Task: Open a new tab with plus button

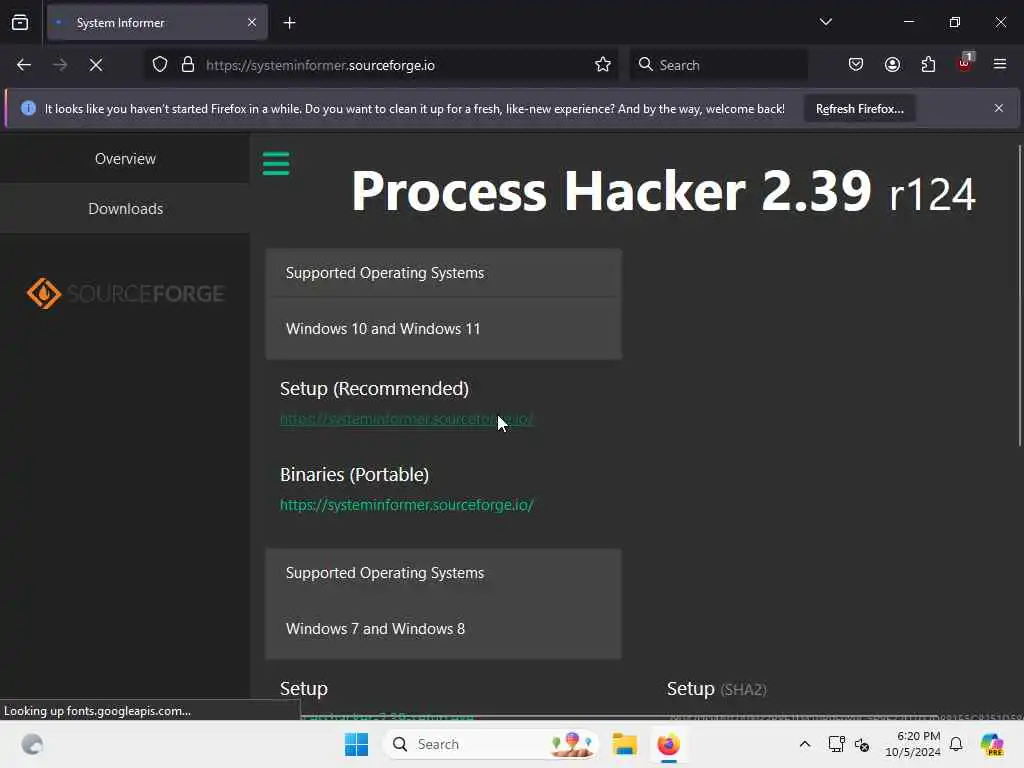Action: coord(289,23)
